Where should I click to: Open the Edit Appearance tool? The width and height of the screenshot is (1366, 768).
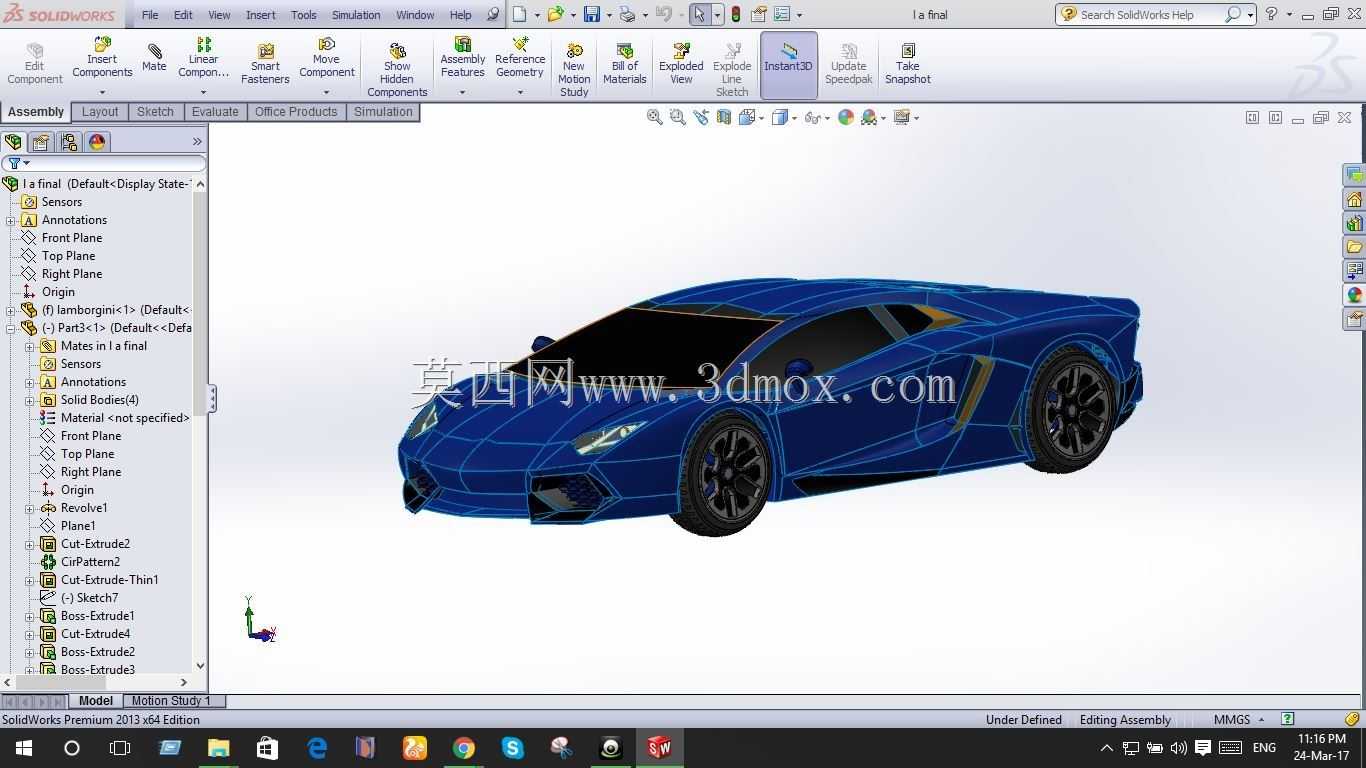(846, 118)
